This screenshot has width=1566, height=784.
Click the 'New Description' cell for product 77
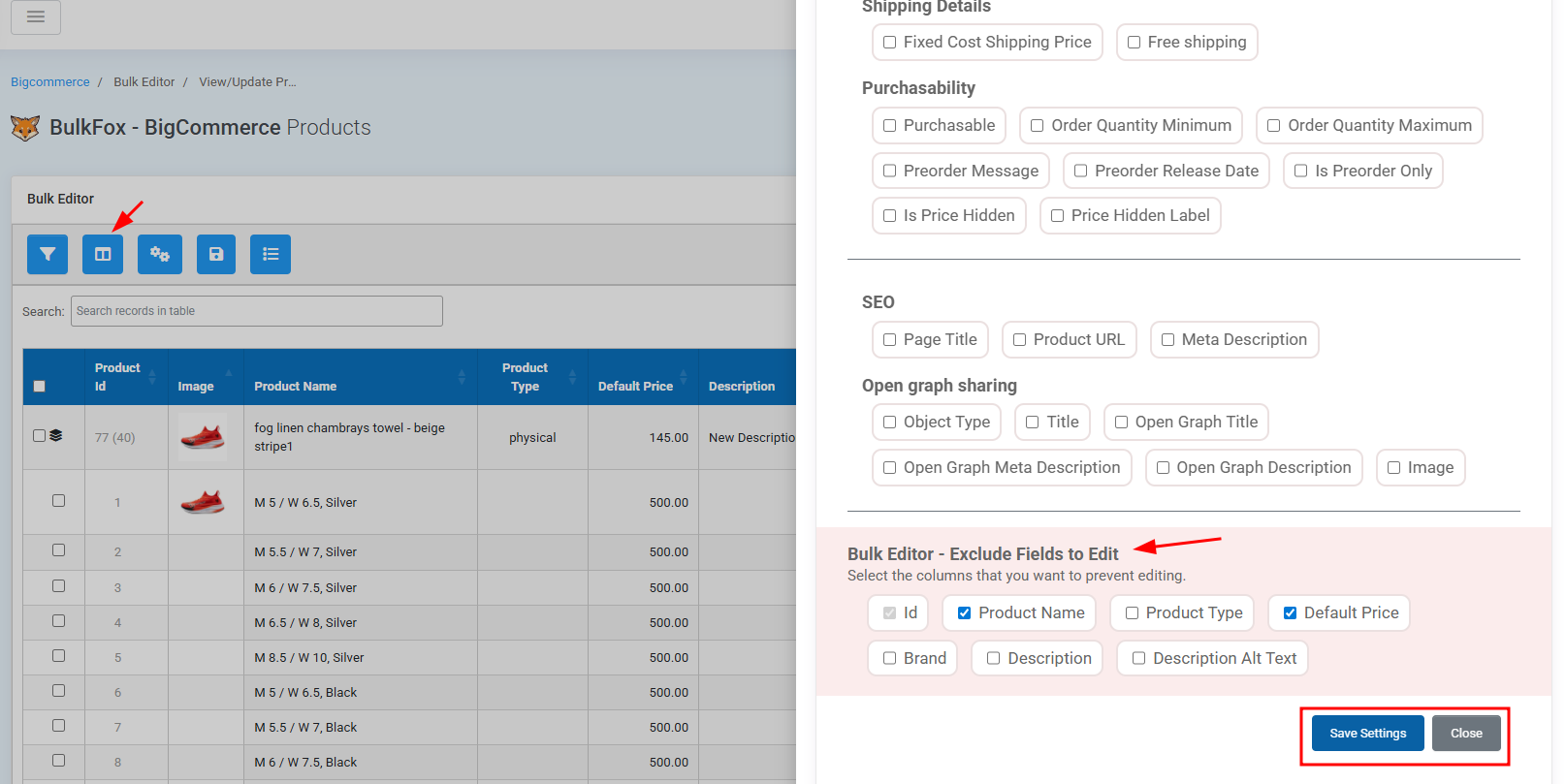pos(751,438)
